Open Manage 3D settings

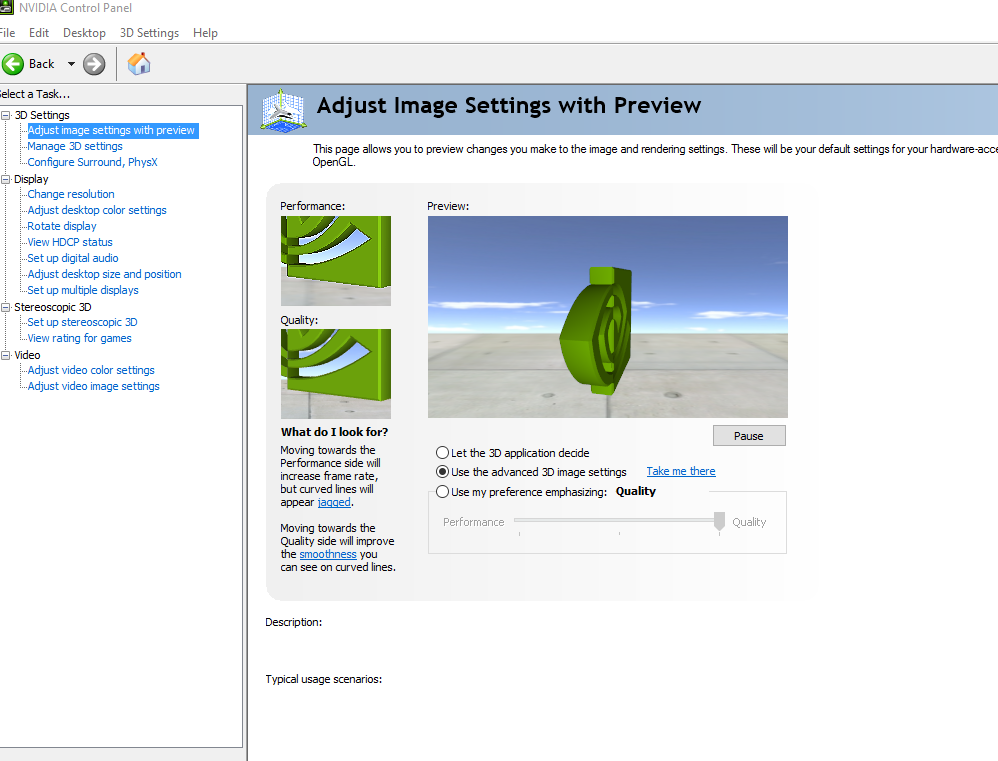coord(75,146)
